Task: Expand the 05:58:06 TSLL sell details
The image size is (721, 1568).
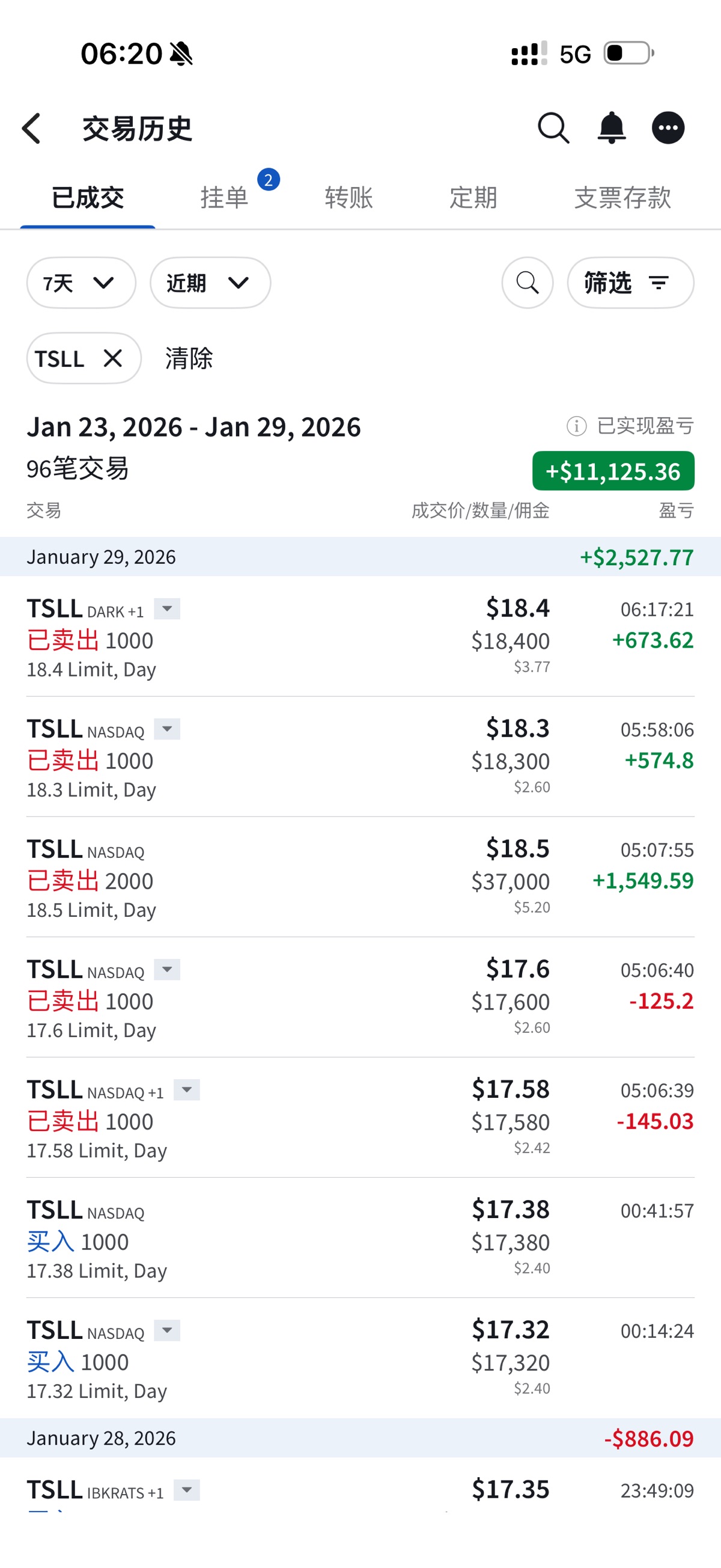Action: [166, 729]
